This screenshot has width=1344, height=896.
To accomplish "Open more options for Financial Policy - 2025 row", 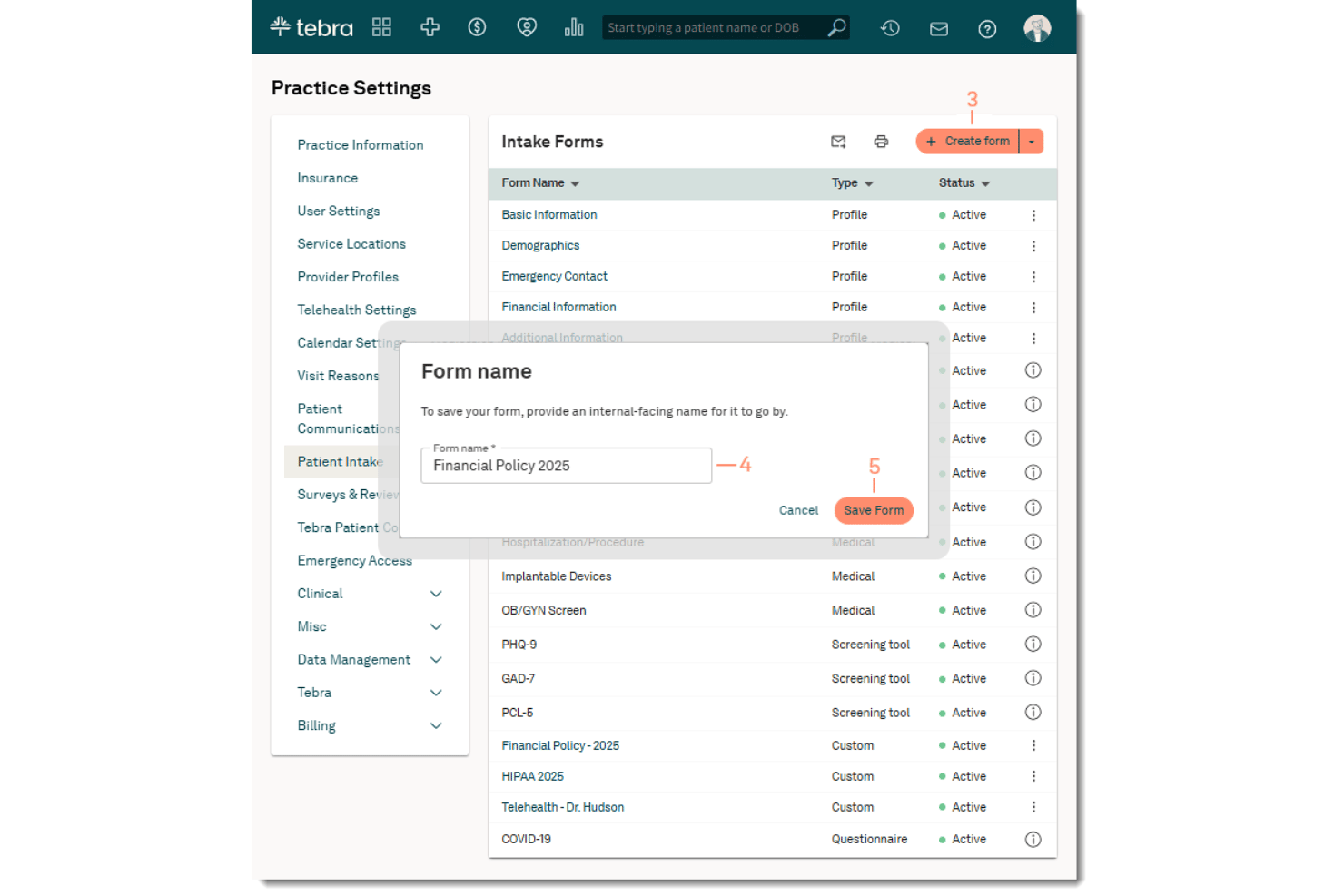I will pos(1033,745).
